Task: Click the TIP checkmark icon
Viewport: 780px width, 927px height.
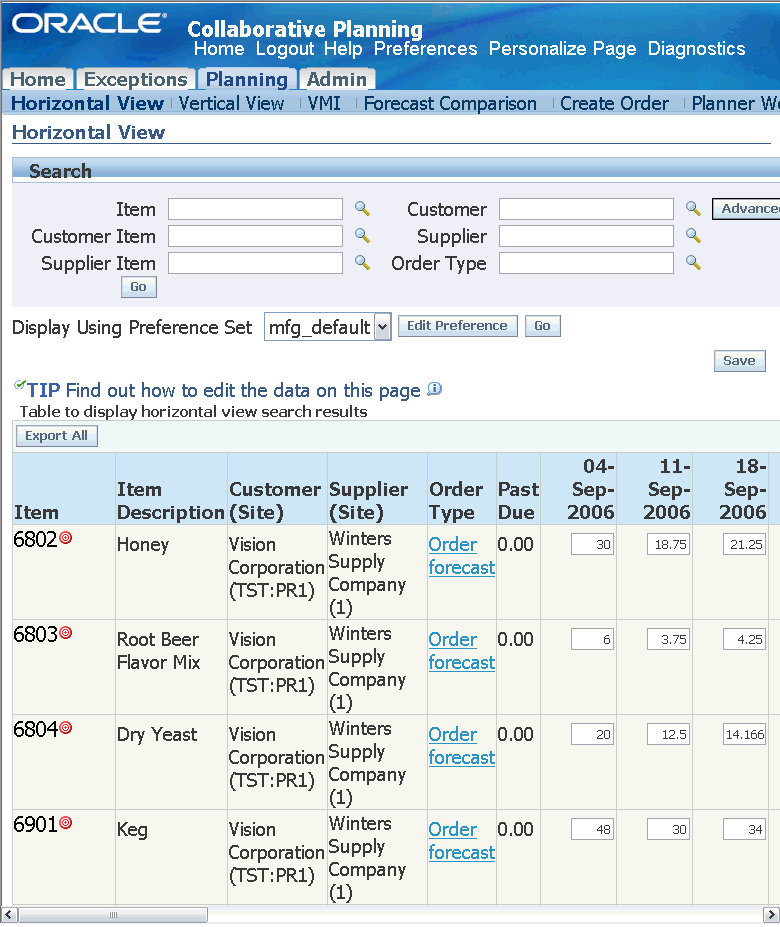Action: tap(20, 385)
